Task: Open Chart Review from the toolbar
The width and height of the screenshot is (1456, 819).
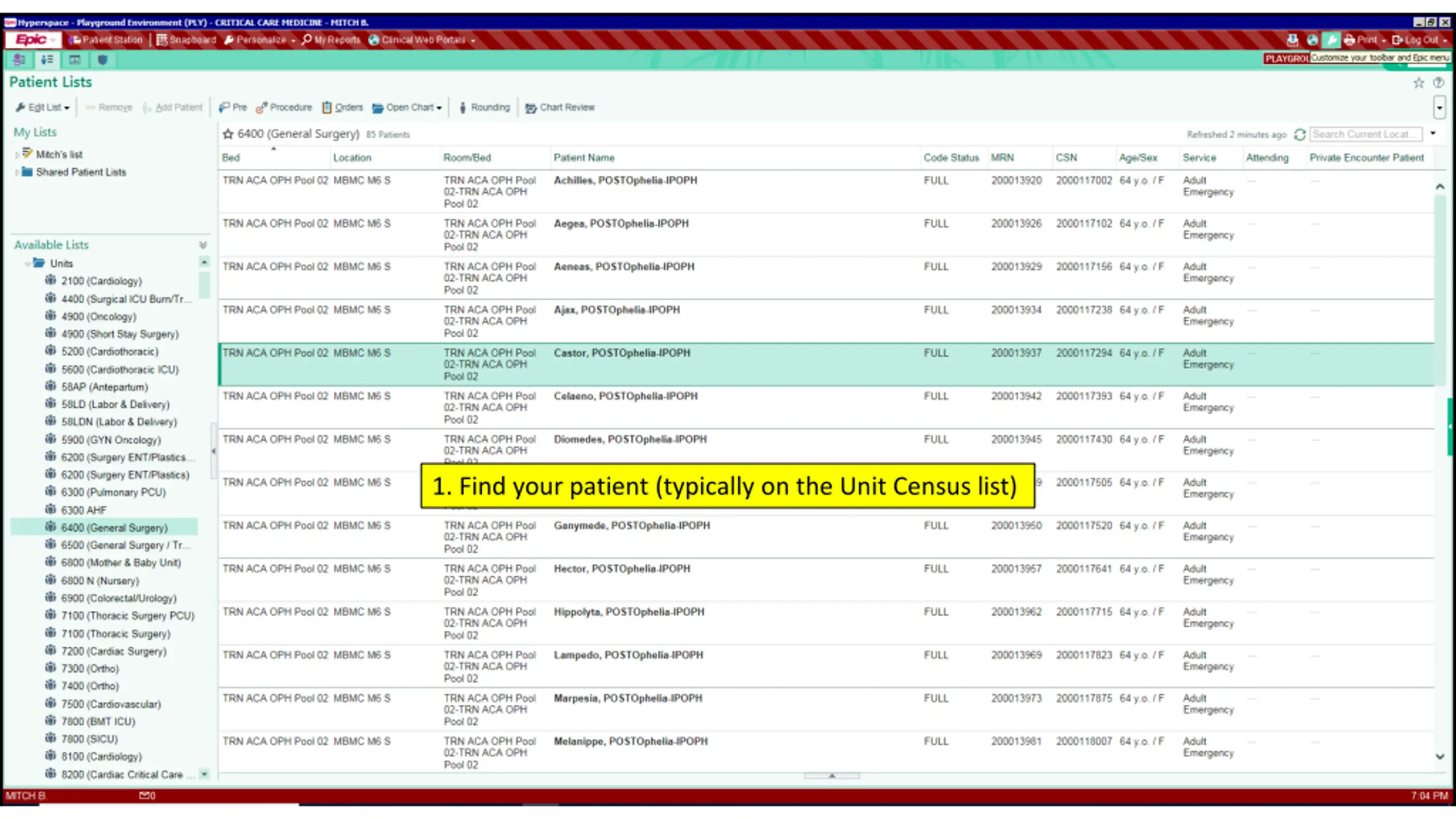Action: [560, 107]
